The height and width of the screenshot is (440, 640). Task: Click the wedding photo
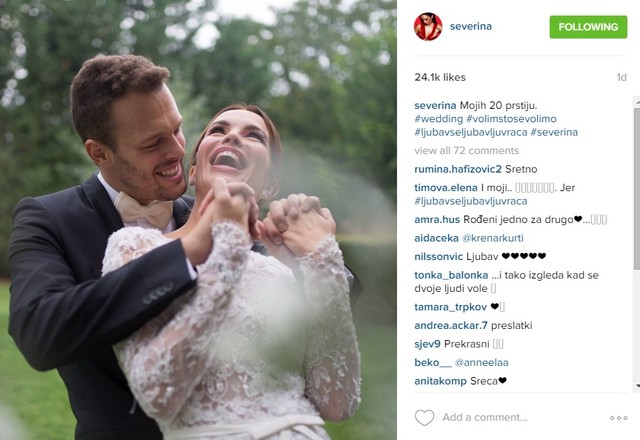[x=198, y=220]
